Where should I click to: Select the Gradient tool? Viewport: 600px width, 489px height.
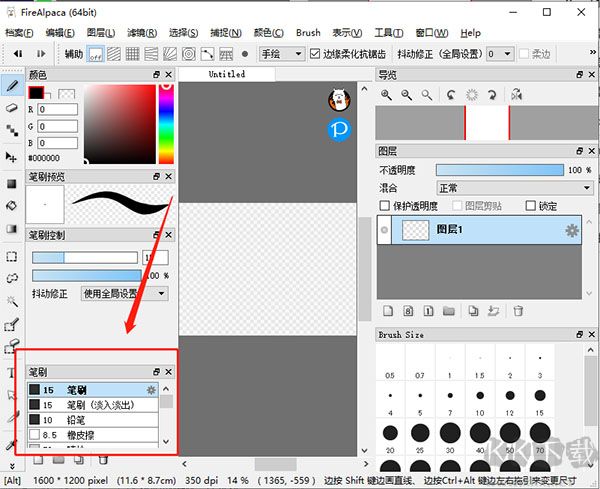(x=11, y=228)
